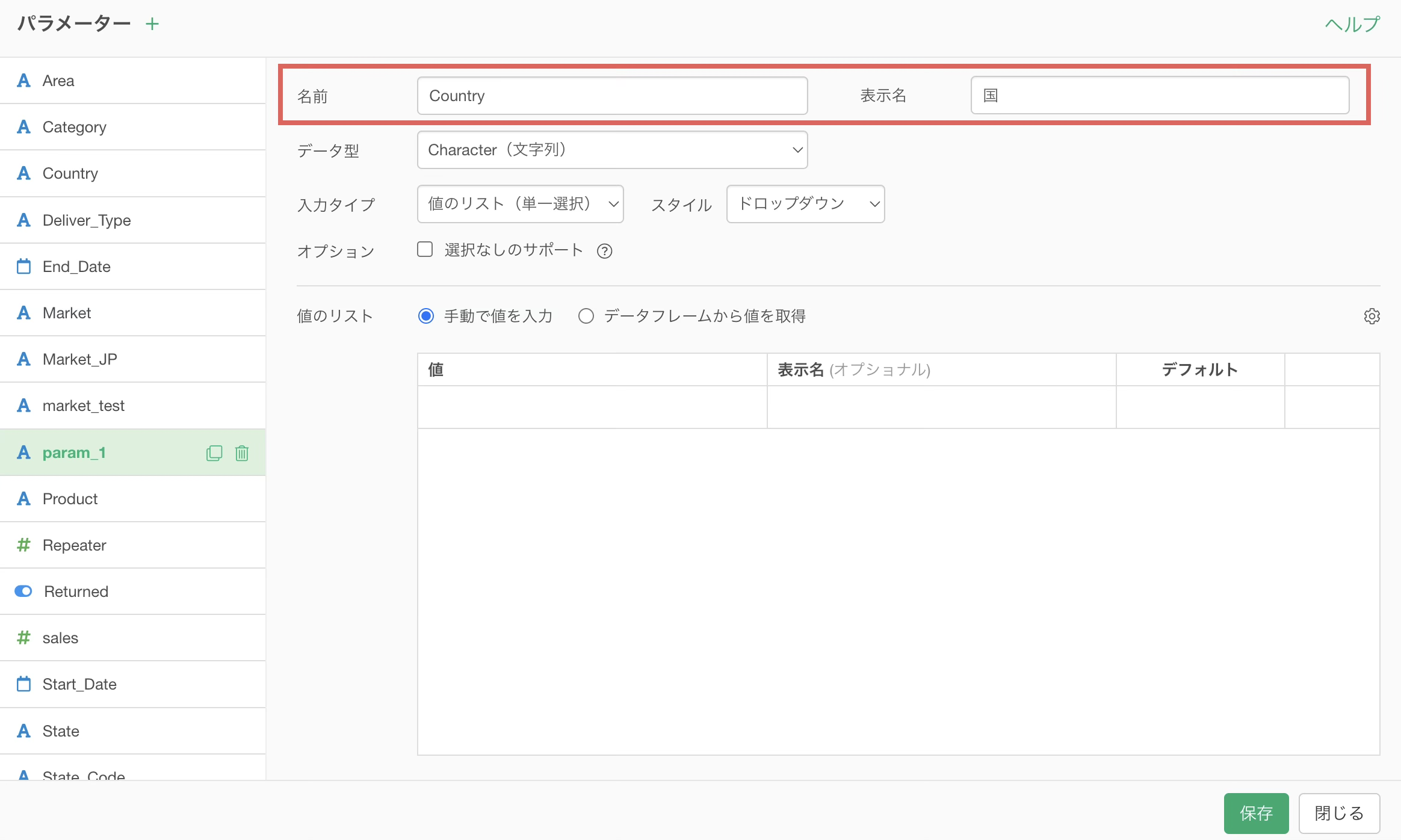Click the market_test character type icon
The width and height of the screenshot is (1401, 840).
pyautogui.click(x=23, y=406)
